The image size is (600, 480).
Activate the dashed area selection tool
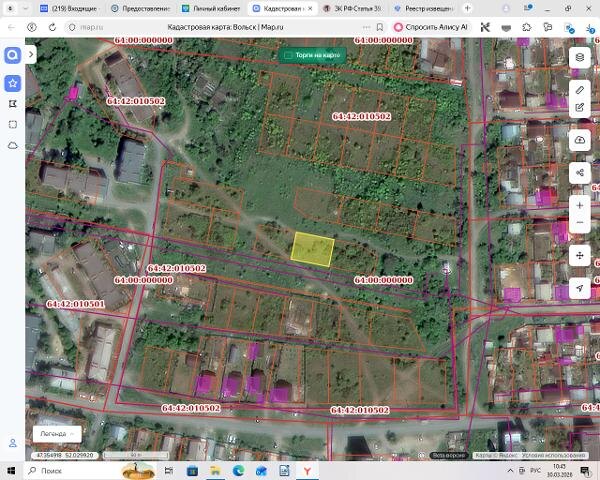(13, 124)
